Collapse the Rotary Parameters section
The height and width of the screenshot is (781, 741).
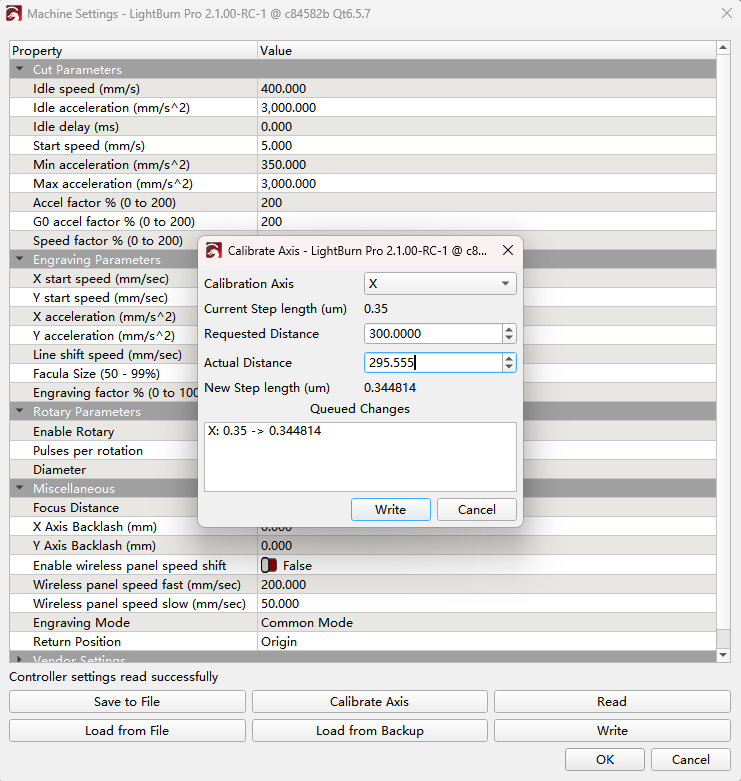(x=19, y=412)
